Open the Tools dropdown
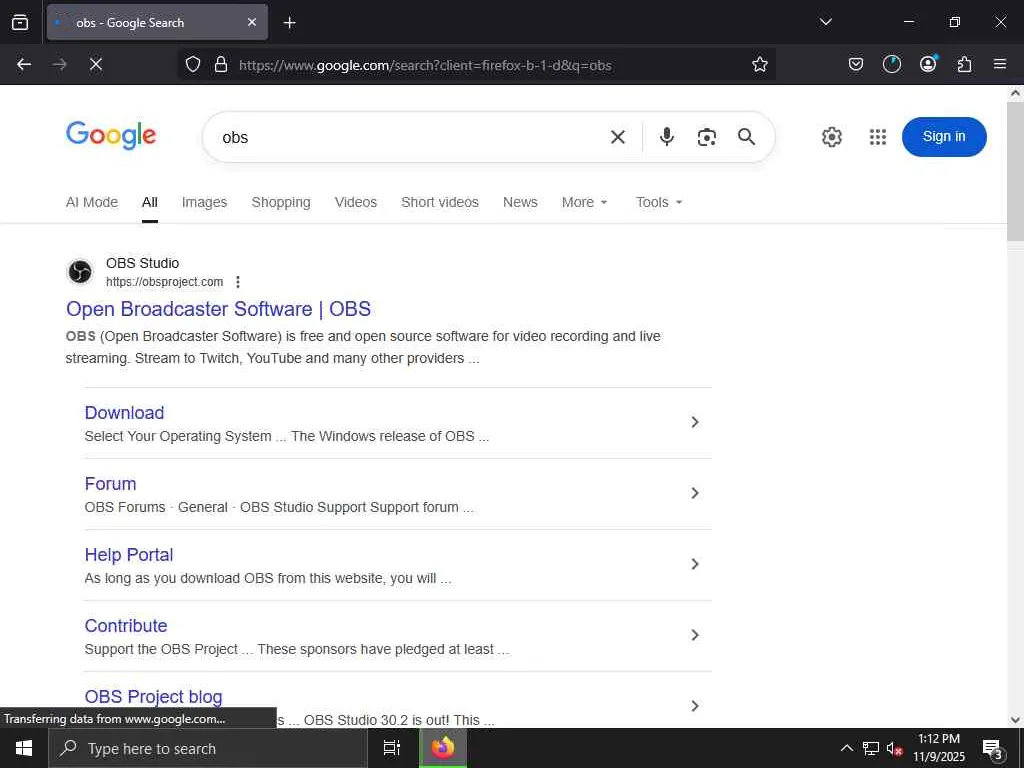This screenshot has height=768, width=1024. tap(659, 202)
